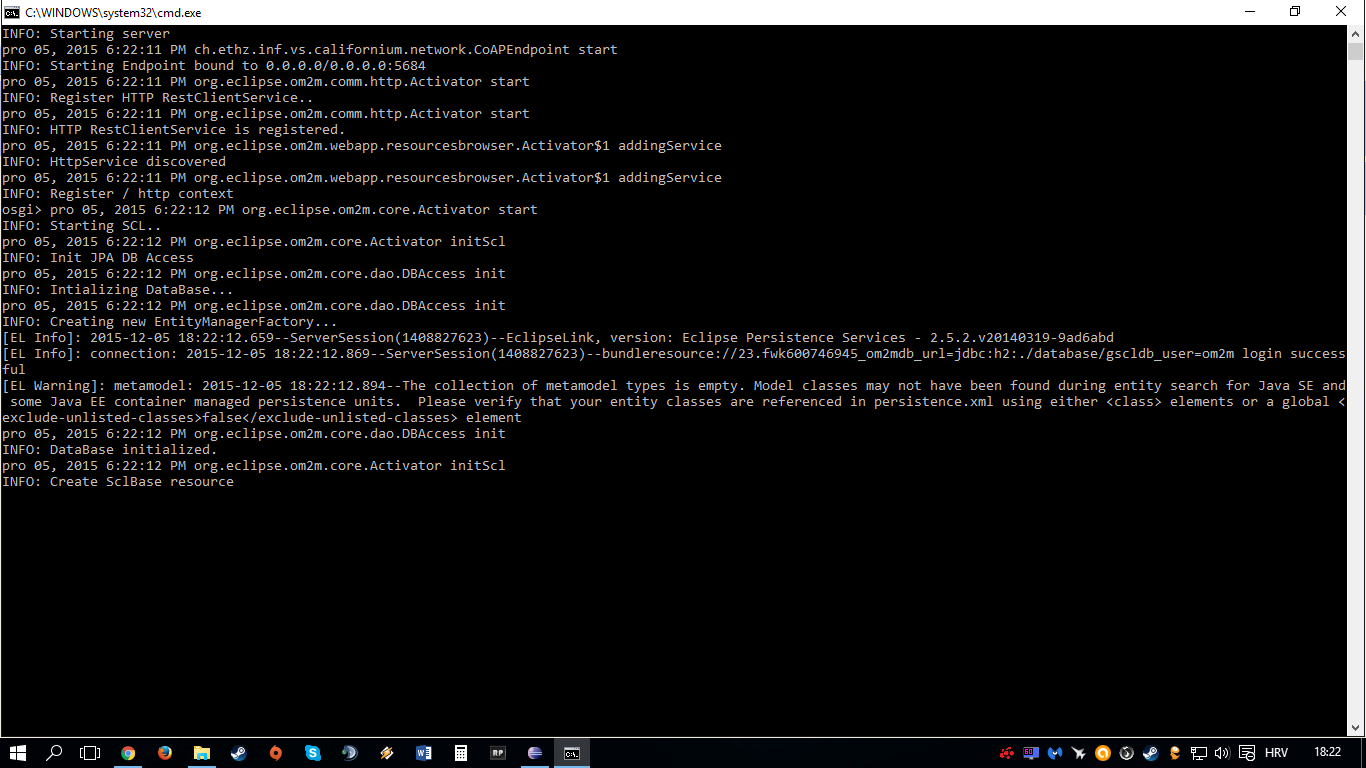Open Skype from the taskbar

coord(313,753)
